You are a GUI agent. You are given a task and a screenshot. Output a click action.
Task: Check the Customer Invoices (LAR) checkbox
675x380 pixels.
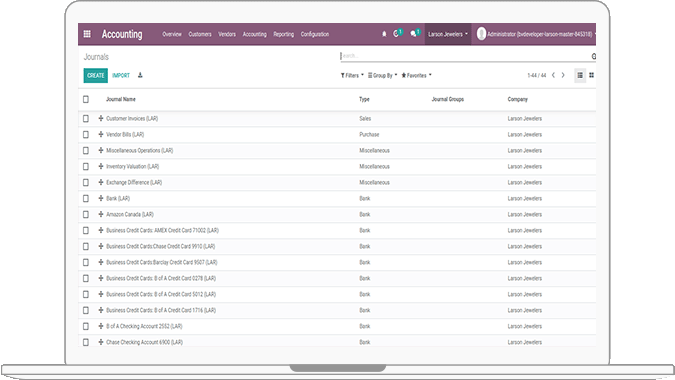pyautogui.click(x=86, y=118)
